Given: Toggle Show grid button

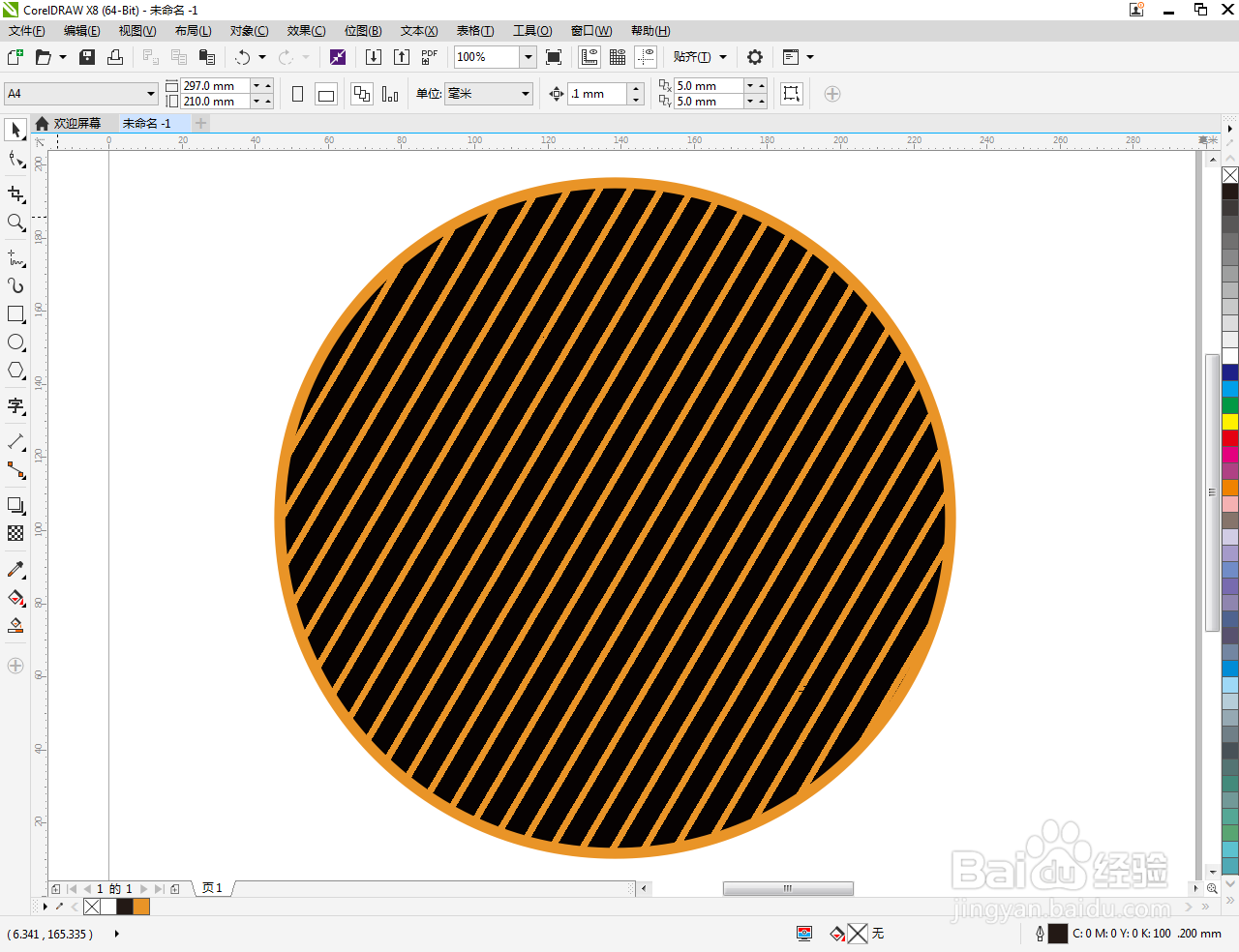Looking at the screenshot, I should (618, 57).
